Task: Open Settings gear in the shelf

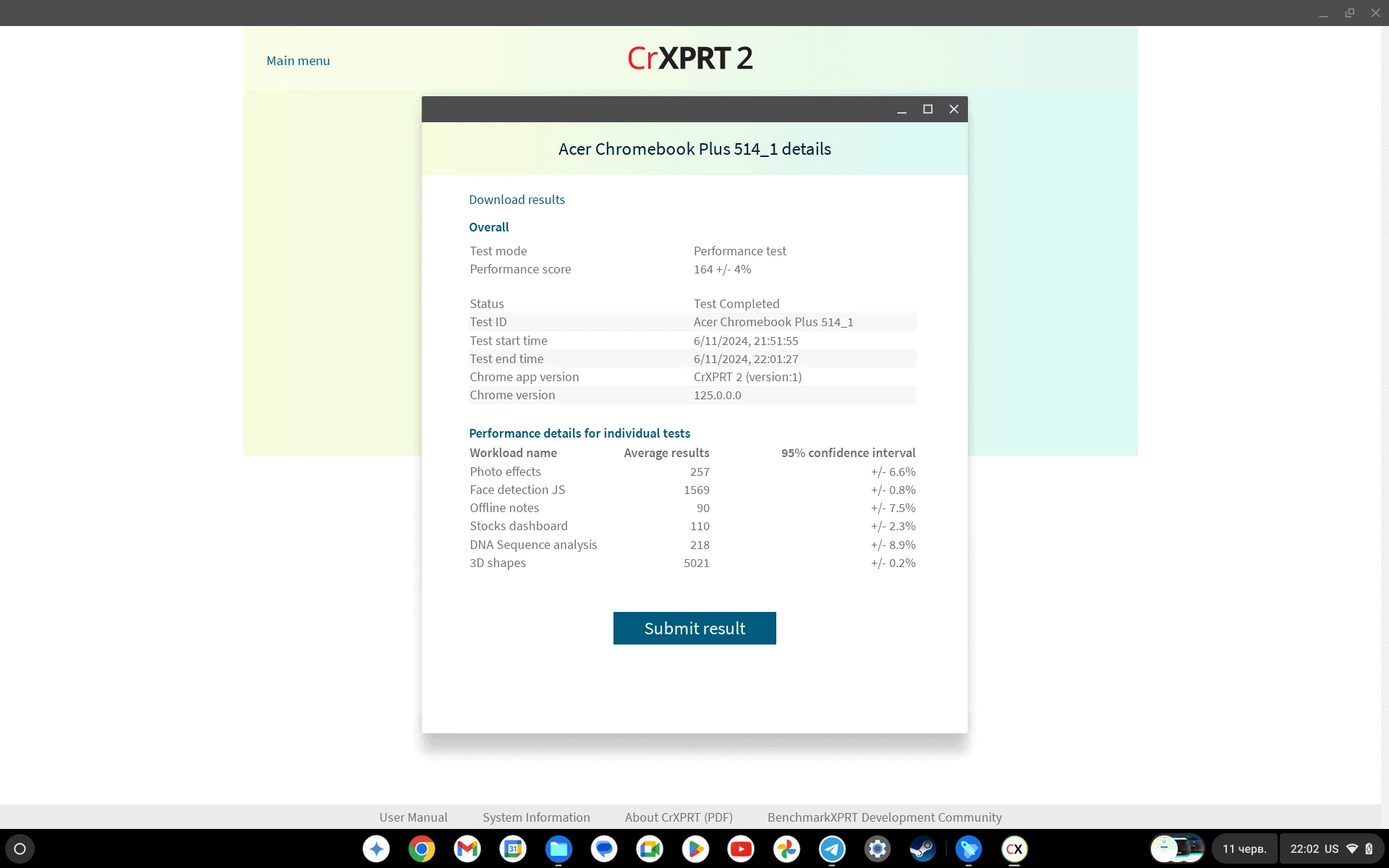Action: [878, 848]
